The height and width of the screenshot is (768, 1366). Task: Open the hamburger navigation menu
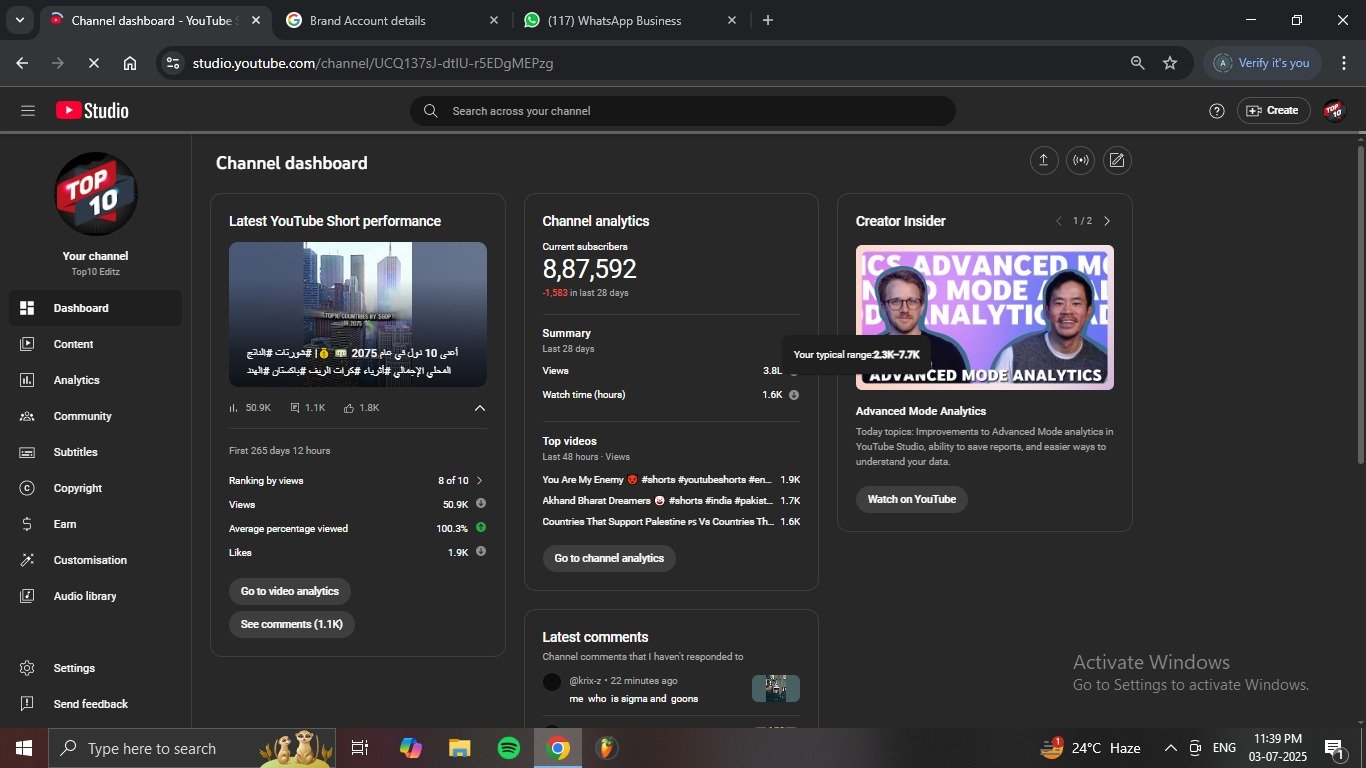point(28,111)
